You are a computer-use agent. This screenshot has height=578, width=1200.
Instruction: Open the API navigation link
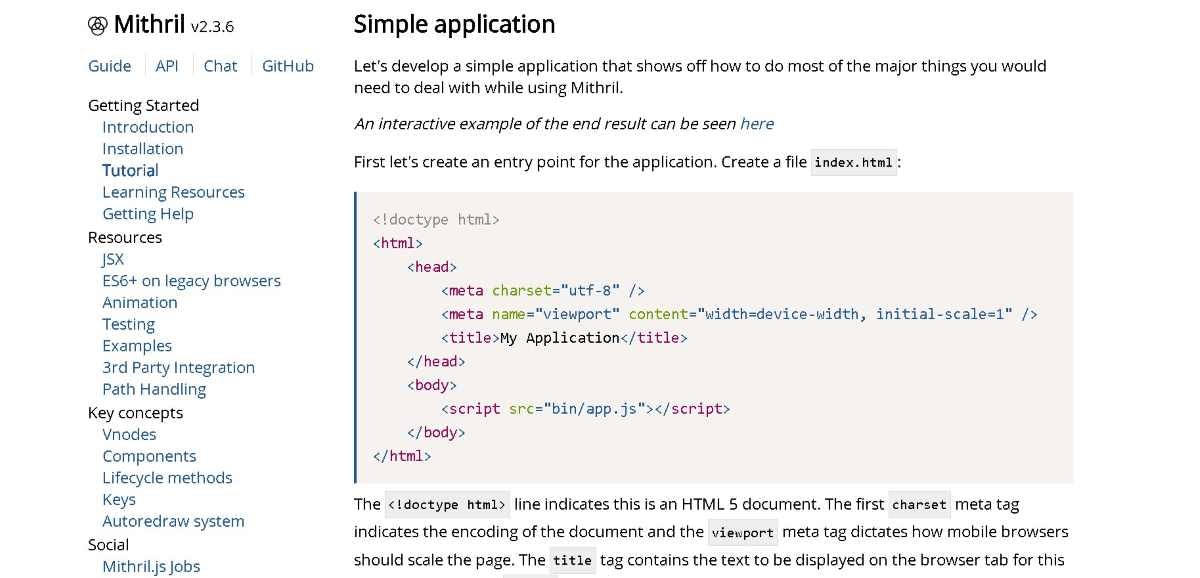point(167,66)
